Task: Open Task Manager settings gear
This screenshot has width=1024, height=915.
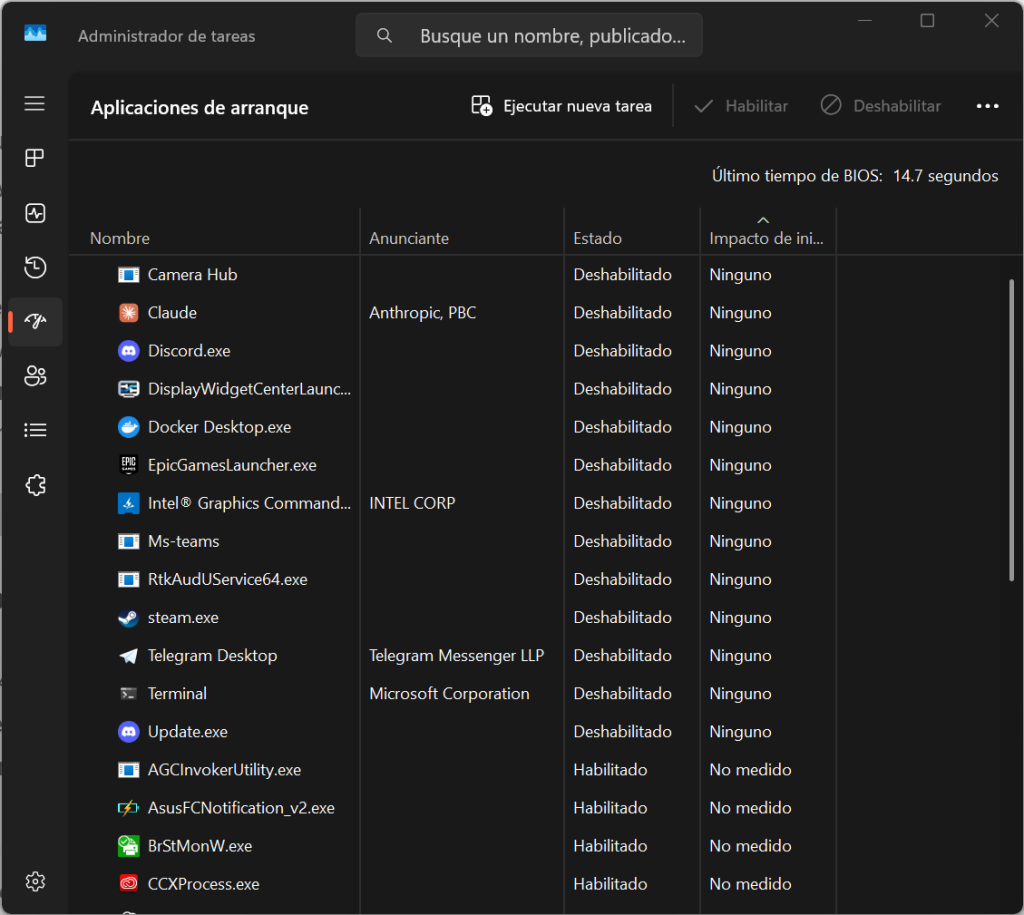Action: click(x=35, y=881)
